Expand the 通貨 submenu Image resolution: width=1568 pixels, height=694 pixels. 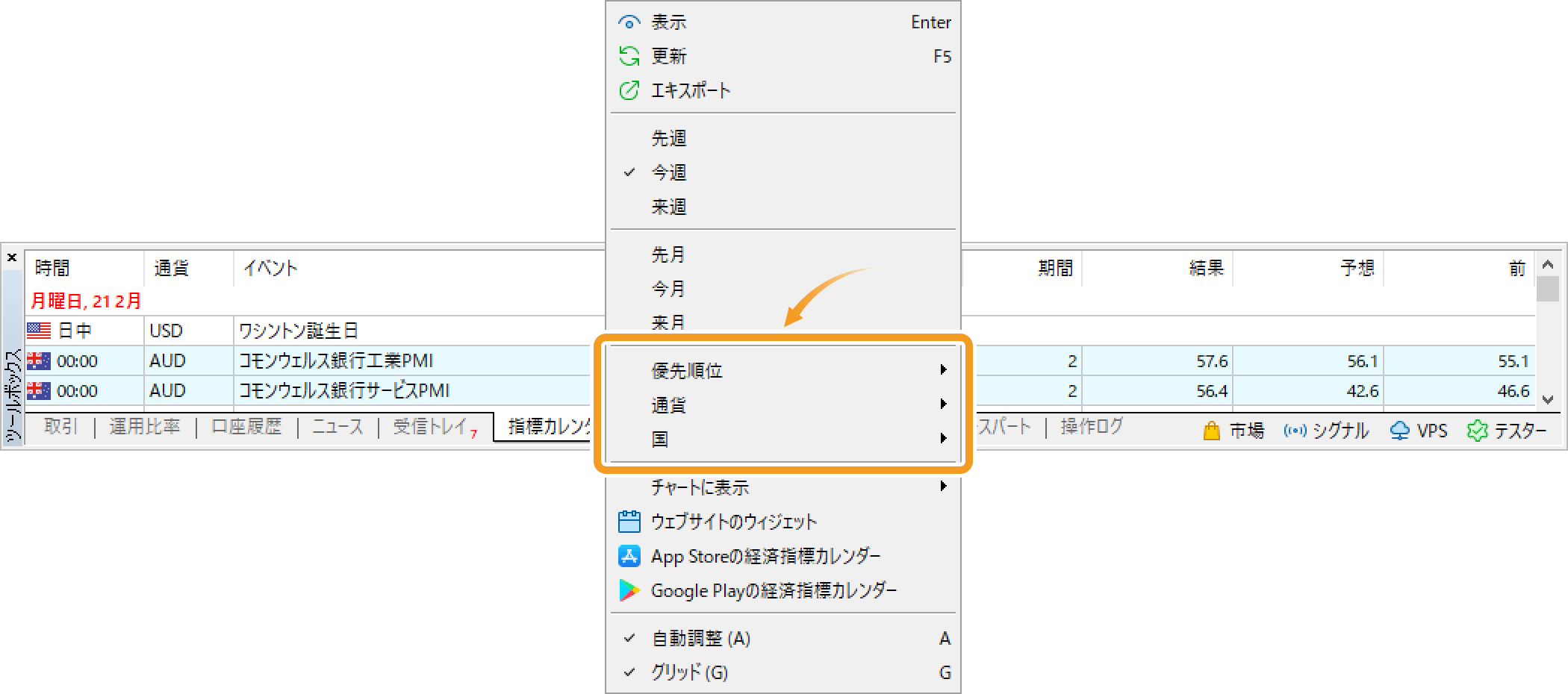pyautogui.click(x=783, y=405)
